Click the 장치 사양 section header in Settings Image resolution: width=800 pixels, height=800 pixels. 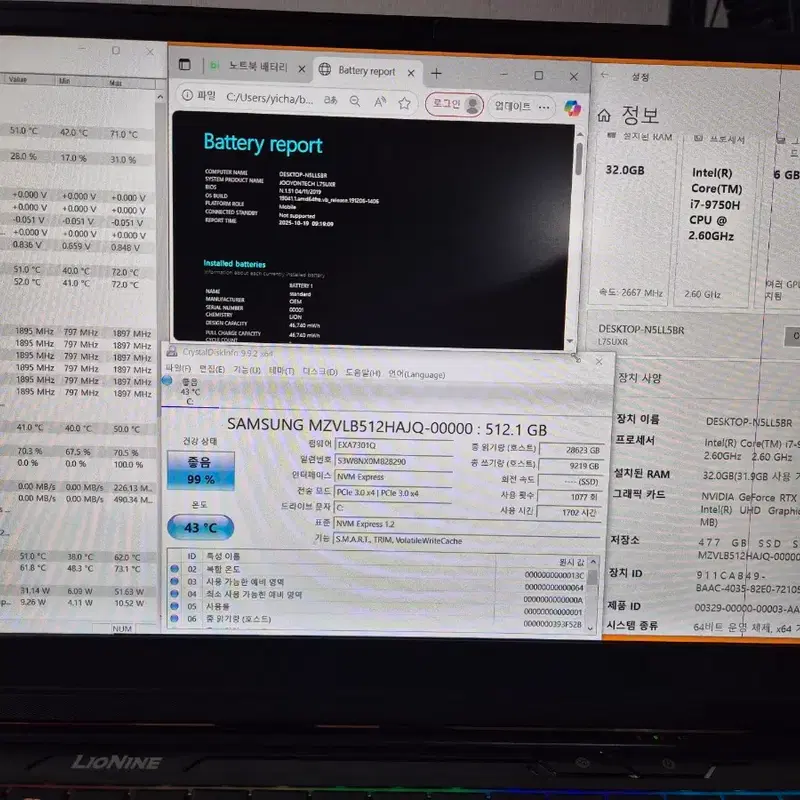pyautogui.click(x=639, y=378)
